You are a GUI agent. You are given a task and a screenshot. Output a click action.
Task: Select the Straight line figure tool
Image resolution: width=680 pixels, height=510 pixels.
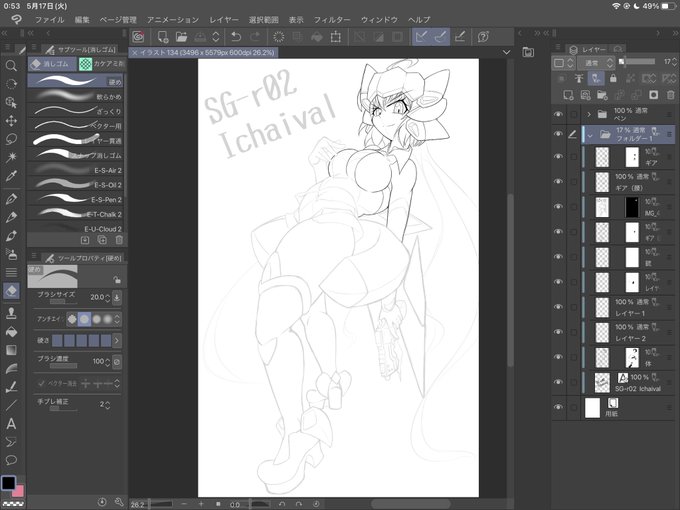(x=11, y=405)
